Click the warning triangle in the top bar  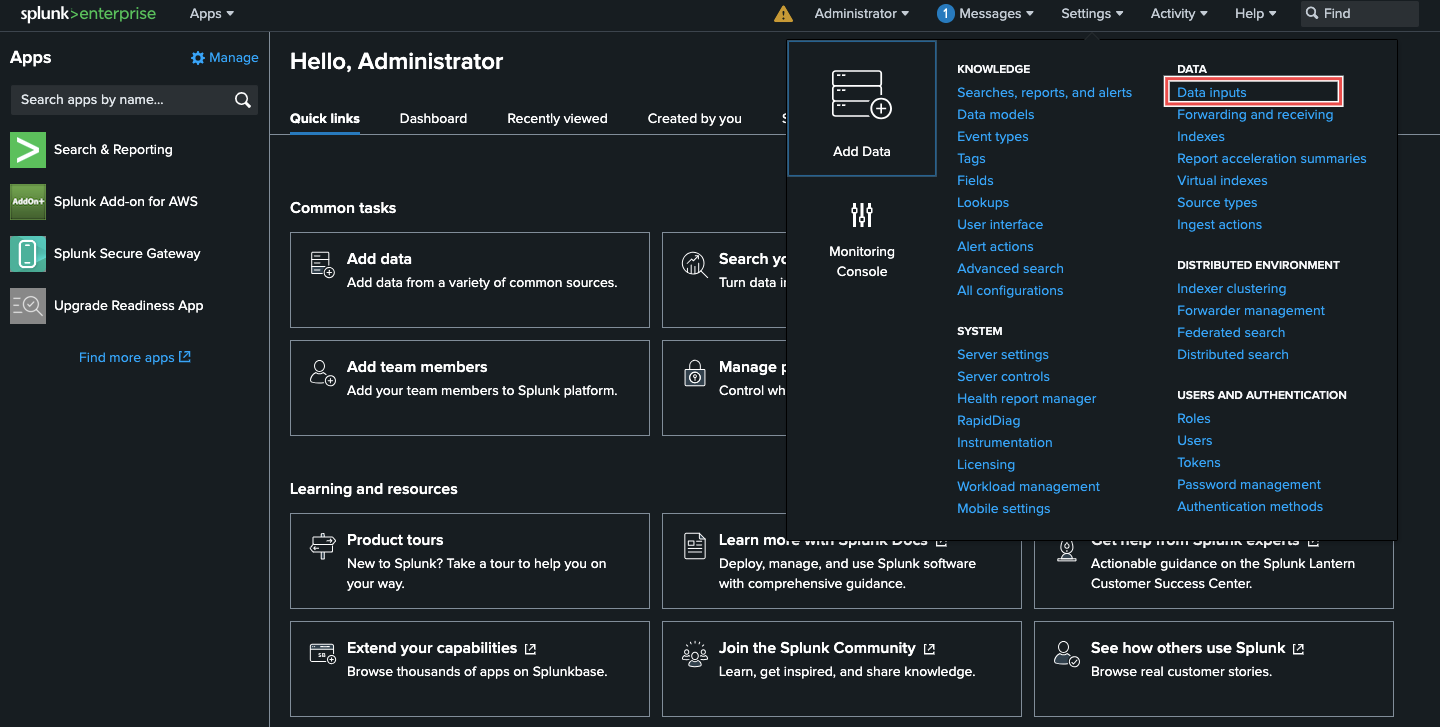pos(783,14)
